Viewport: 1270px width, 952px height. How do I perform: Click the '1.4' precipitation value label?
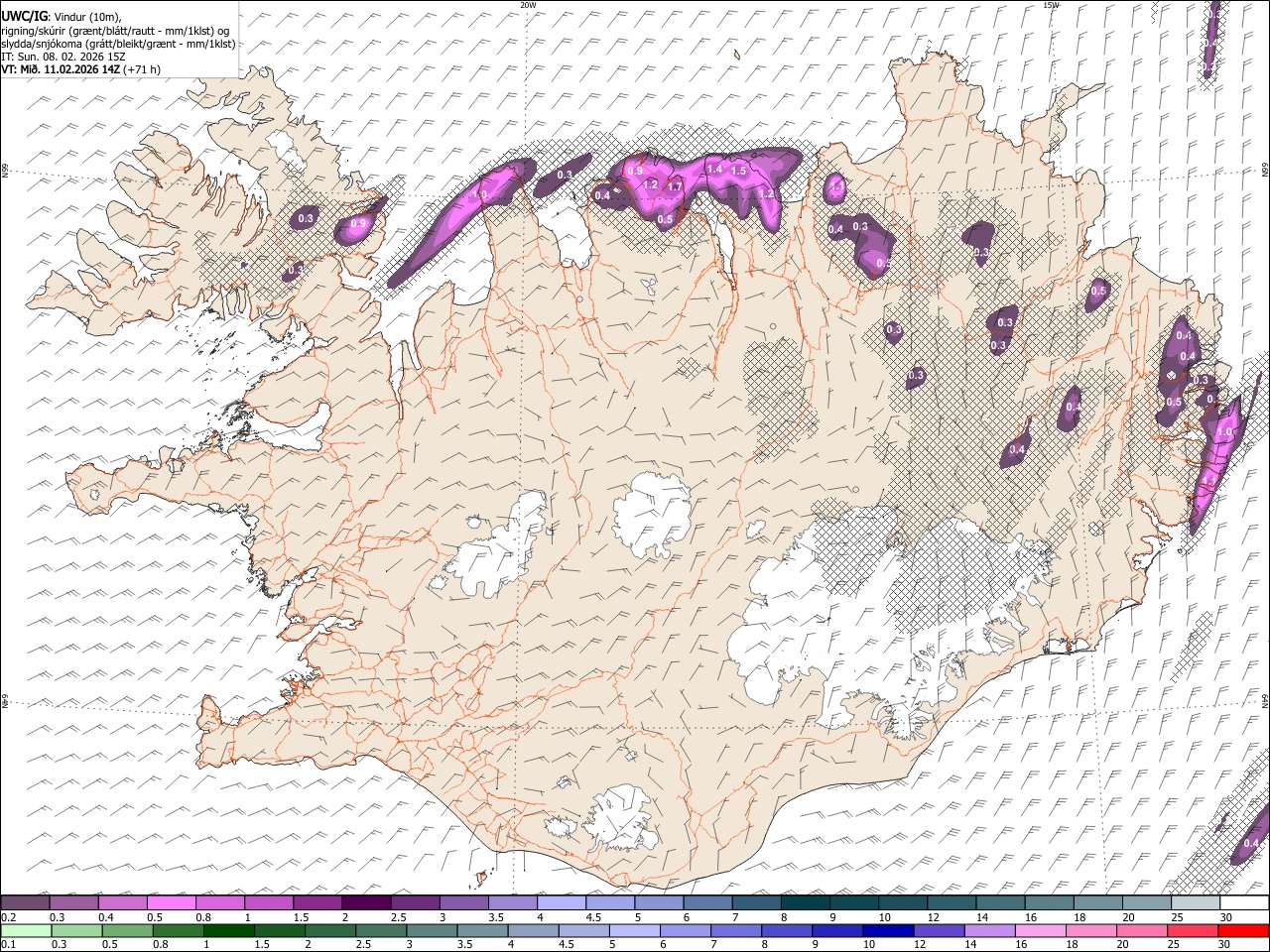click(714, 170)
